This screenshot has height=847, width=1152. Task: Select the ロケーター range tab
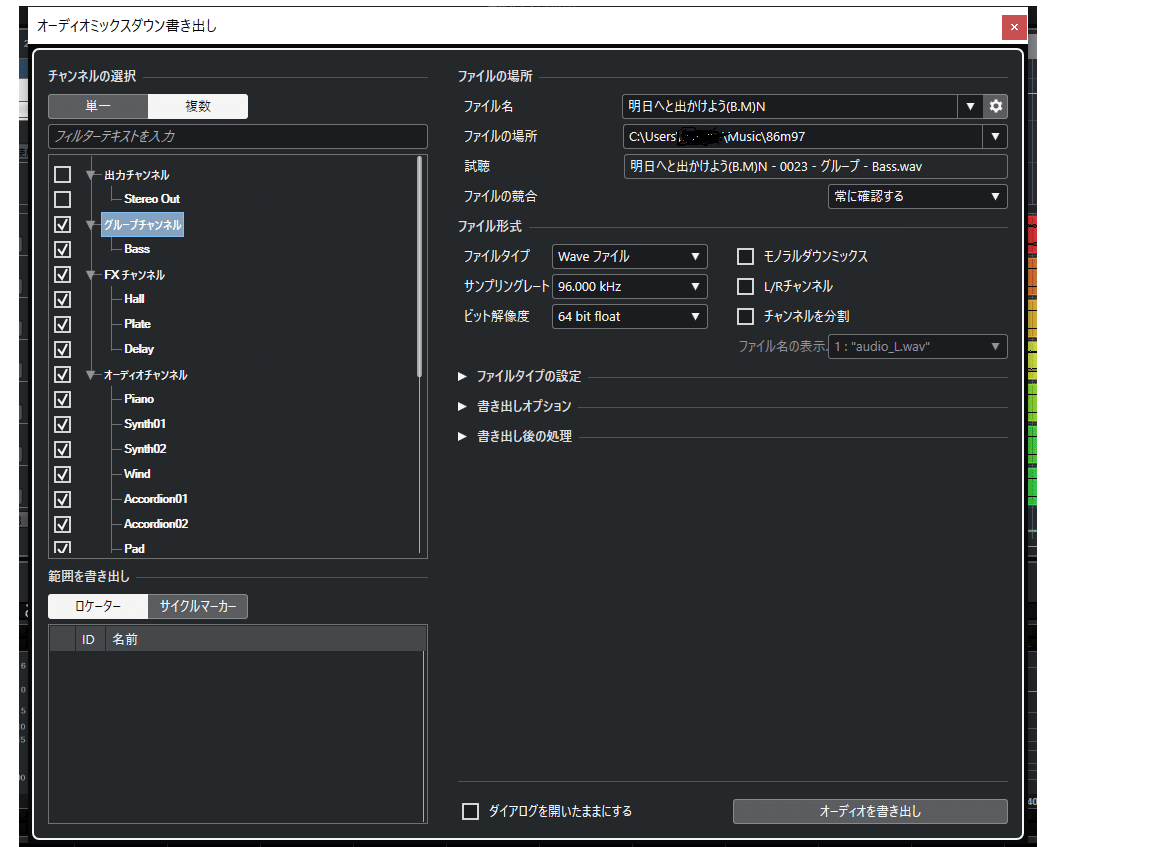point(98,607)
